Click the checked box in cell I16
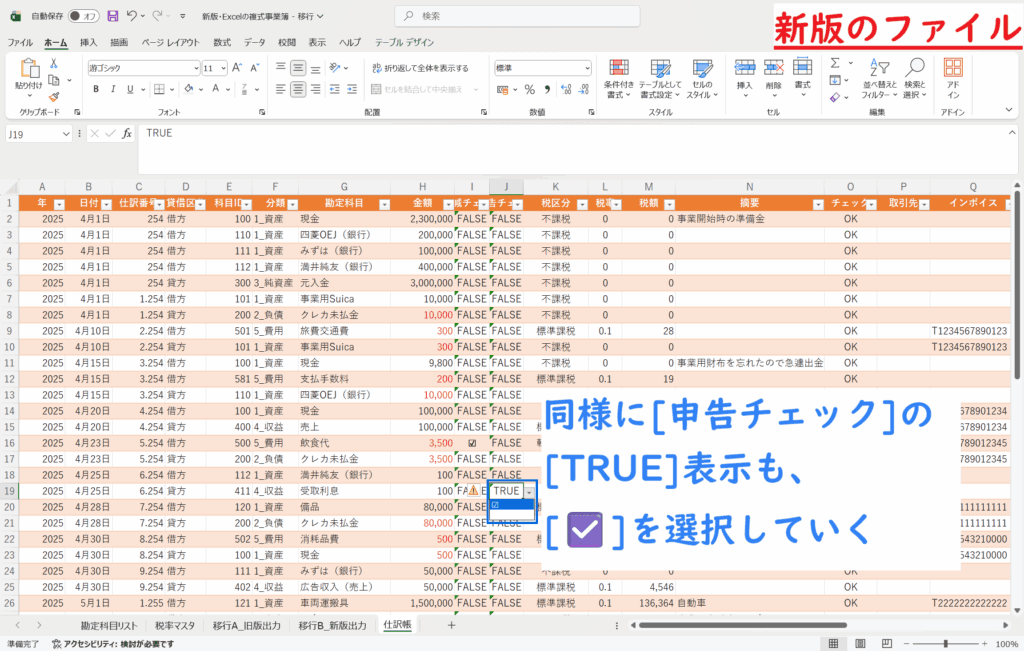Image resolution: width=1024 pixels, height=651 pixels. [x=472, y=442]
